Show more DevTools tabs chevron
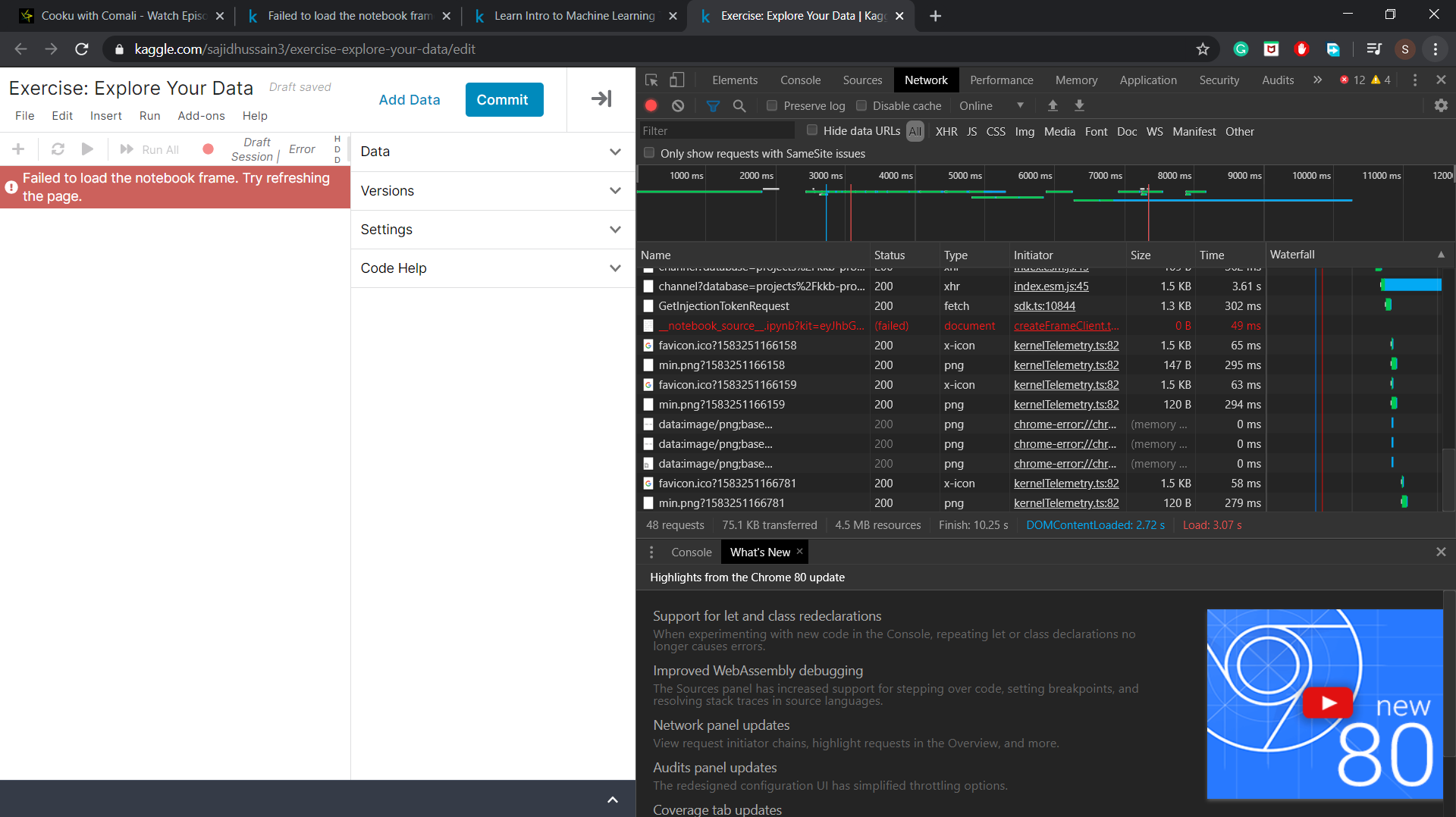This screenshot has height=817, width=1456. pyautogui.click(x=1317, y=80)
